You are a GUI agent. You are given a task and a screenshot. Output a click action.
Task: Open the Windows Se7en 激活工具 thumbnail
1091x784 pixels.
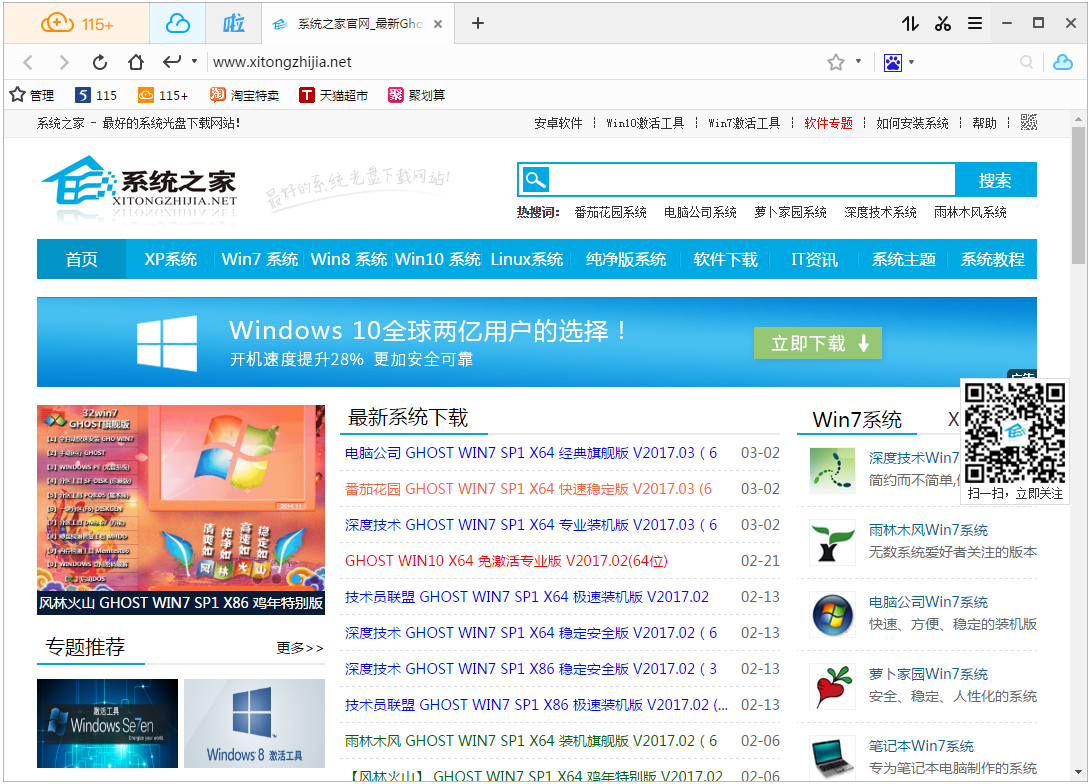point(107,723)
